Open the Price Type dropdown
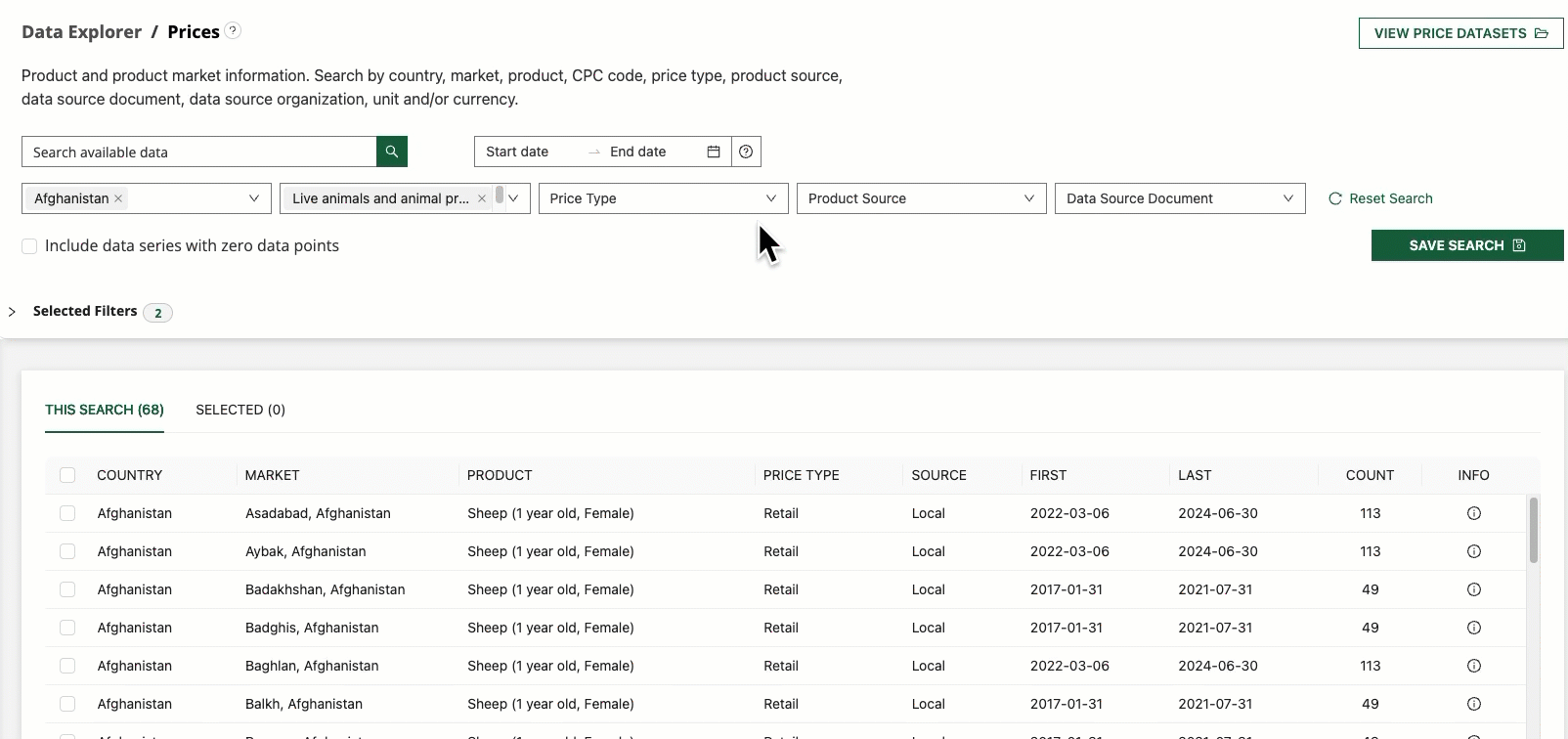Screen dimensions: 1568x739 [663, 198]
